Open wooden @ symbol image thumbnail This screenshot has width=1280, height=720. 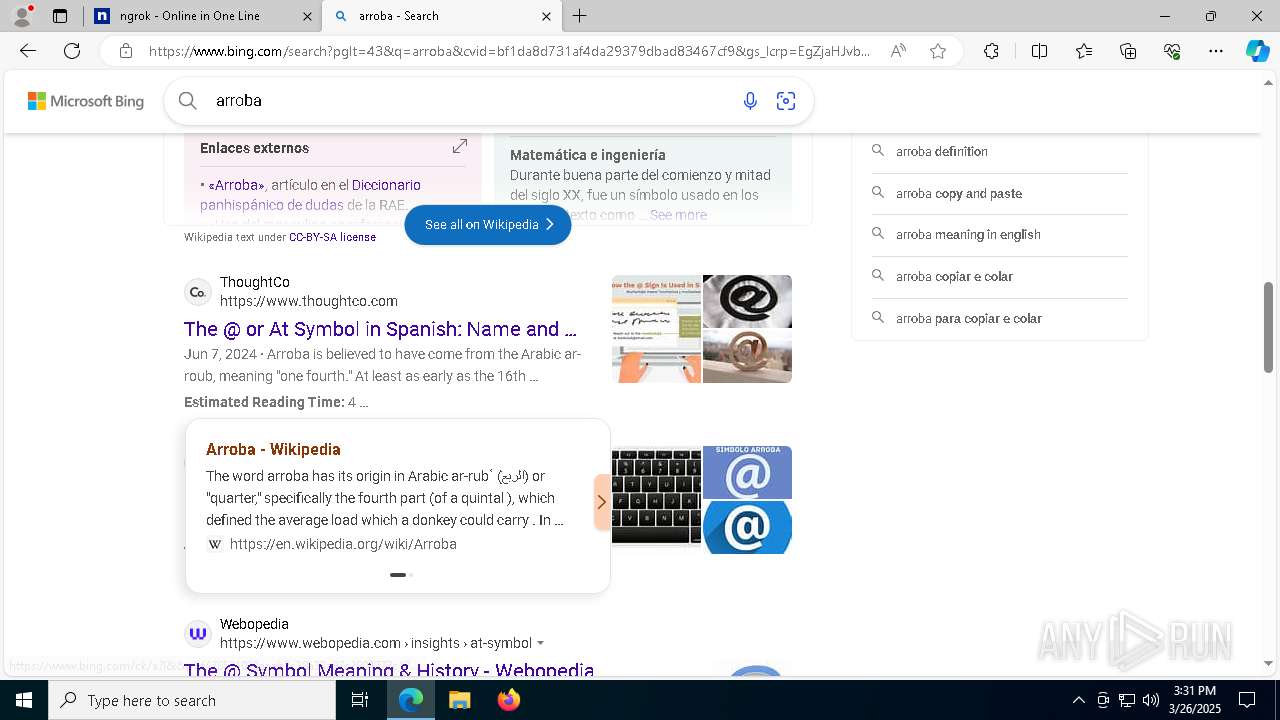tap(747, 357)
